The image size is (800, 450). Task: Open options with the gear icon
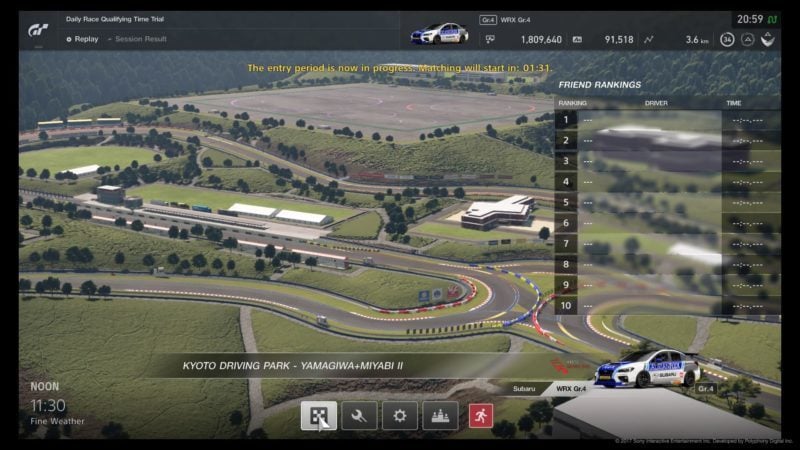[399, 416]
